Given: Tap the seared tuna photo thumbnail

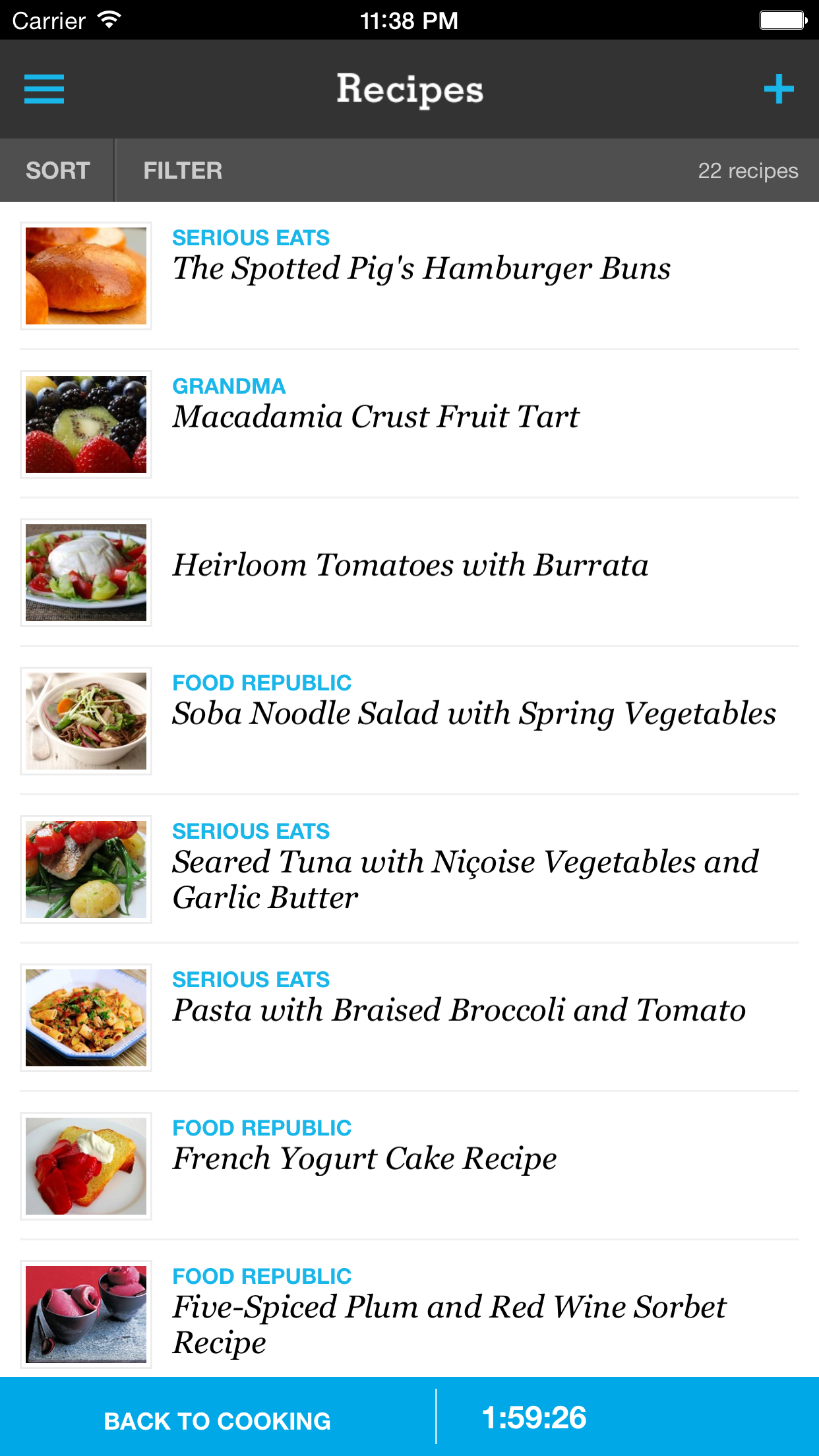Looking at the screenshot, I should point(86,869).
